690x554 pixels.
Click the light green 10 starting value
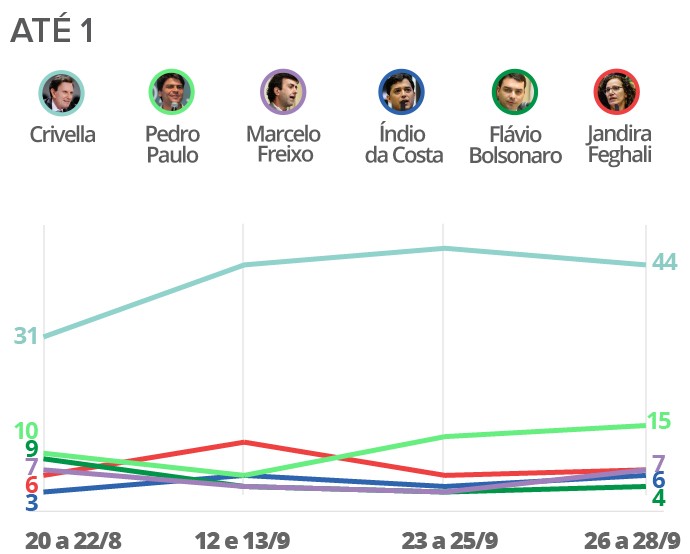pos(26,432)
